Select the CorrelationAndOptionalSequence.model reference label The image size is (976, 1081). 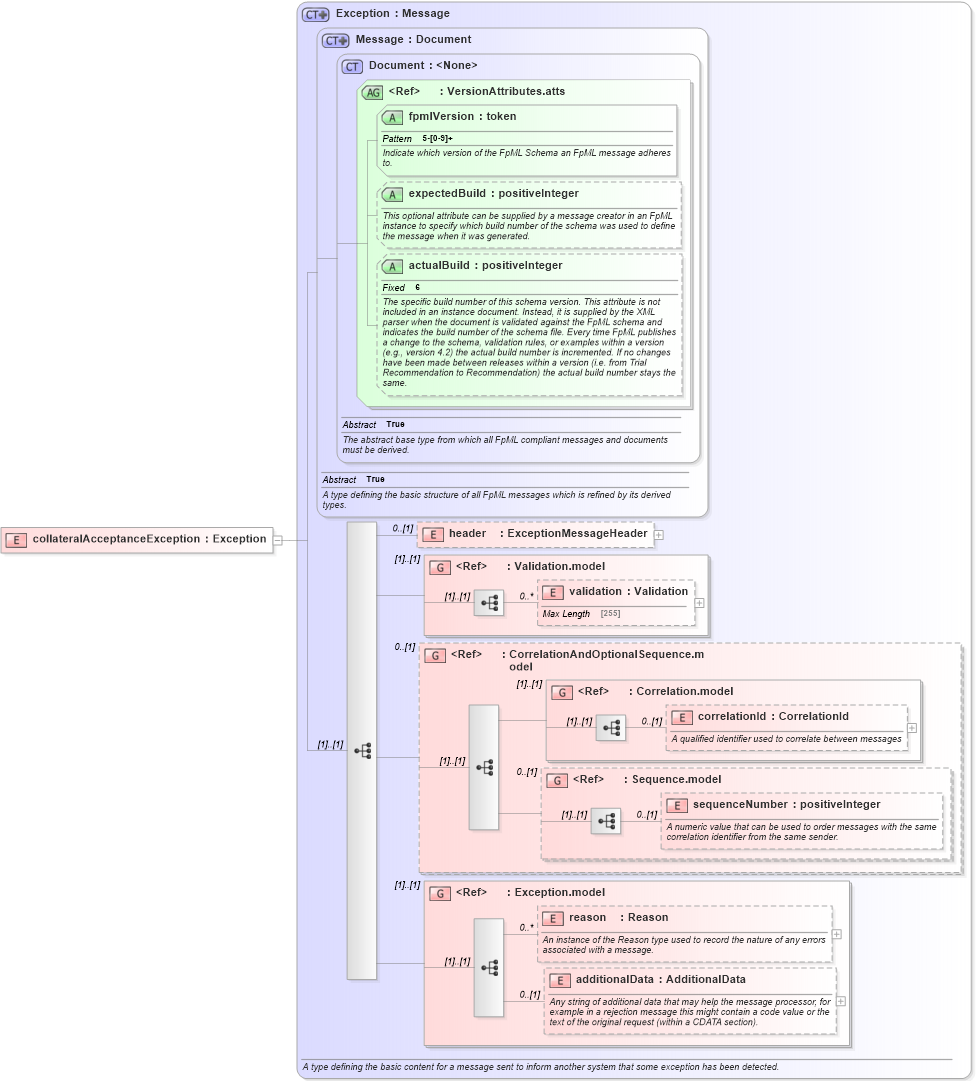[578, 660]
